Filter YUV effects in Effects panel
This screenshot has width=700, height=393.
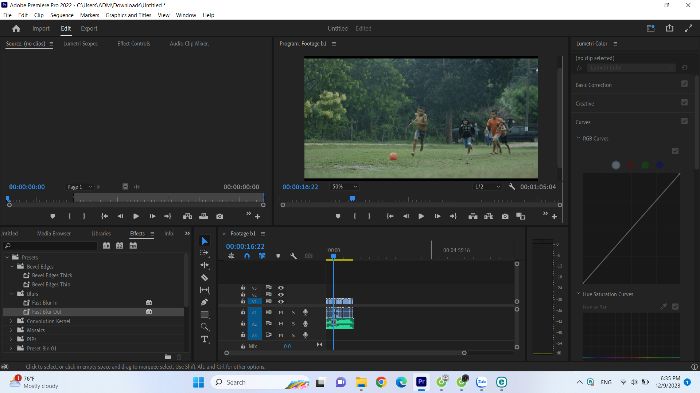point(133,246)
